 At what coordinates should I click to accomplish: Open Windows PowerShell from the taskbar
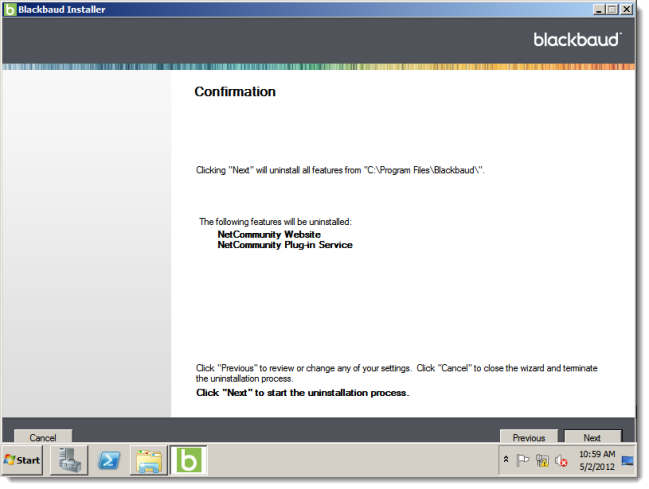pos(109,460)
